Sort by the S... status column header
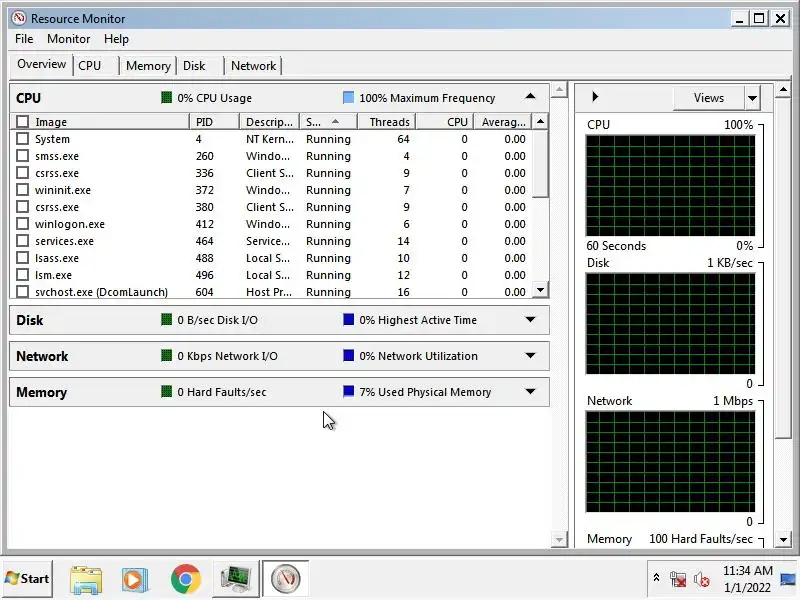 pos(328,121)
